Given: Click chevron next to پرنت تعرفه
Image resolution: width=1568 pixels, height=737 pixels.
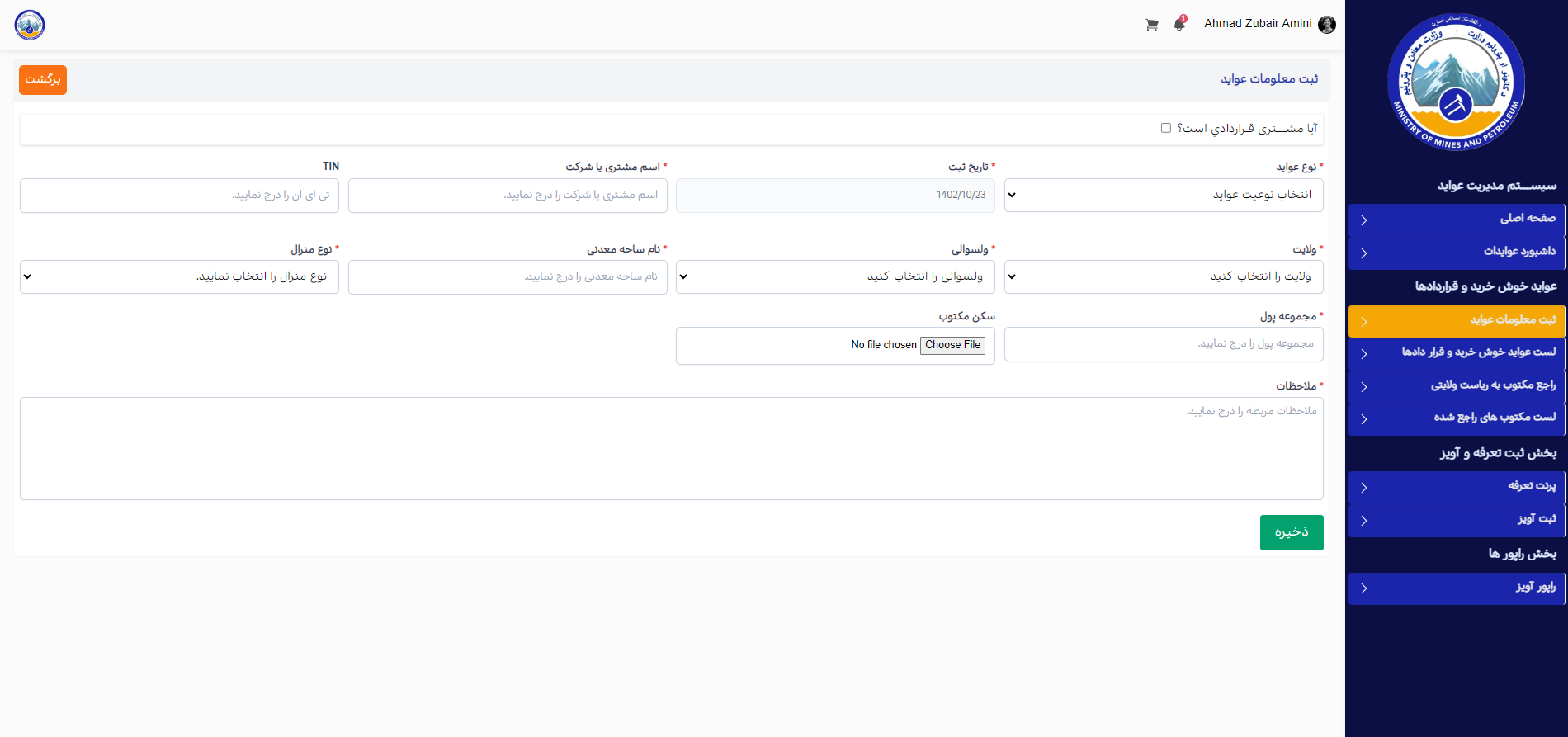Looking at the screenshot, I should (1364, 488).
